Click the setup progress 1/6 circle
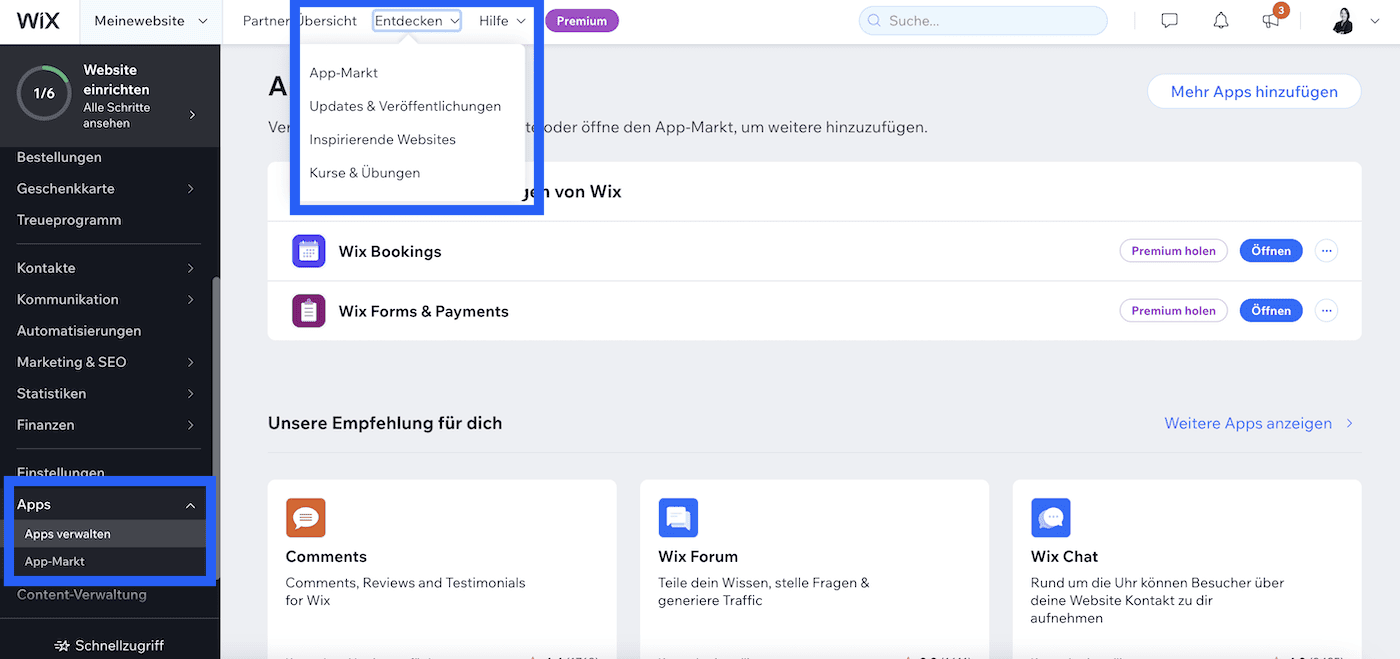 click(x=44, y=93)
